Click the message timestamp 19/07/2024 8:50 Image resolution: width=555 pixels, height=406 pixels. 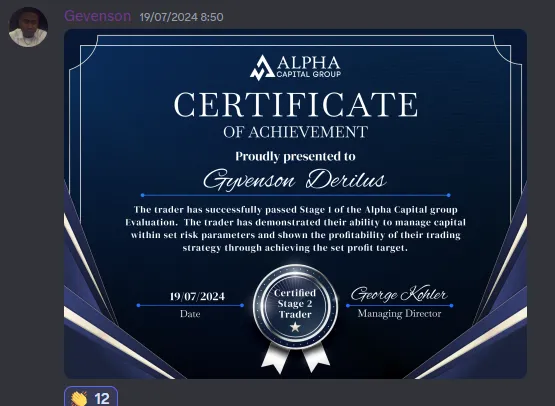click(x=181, y=17)
